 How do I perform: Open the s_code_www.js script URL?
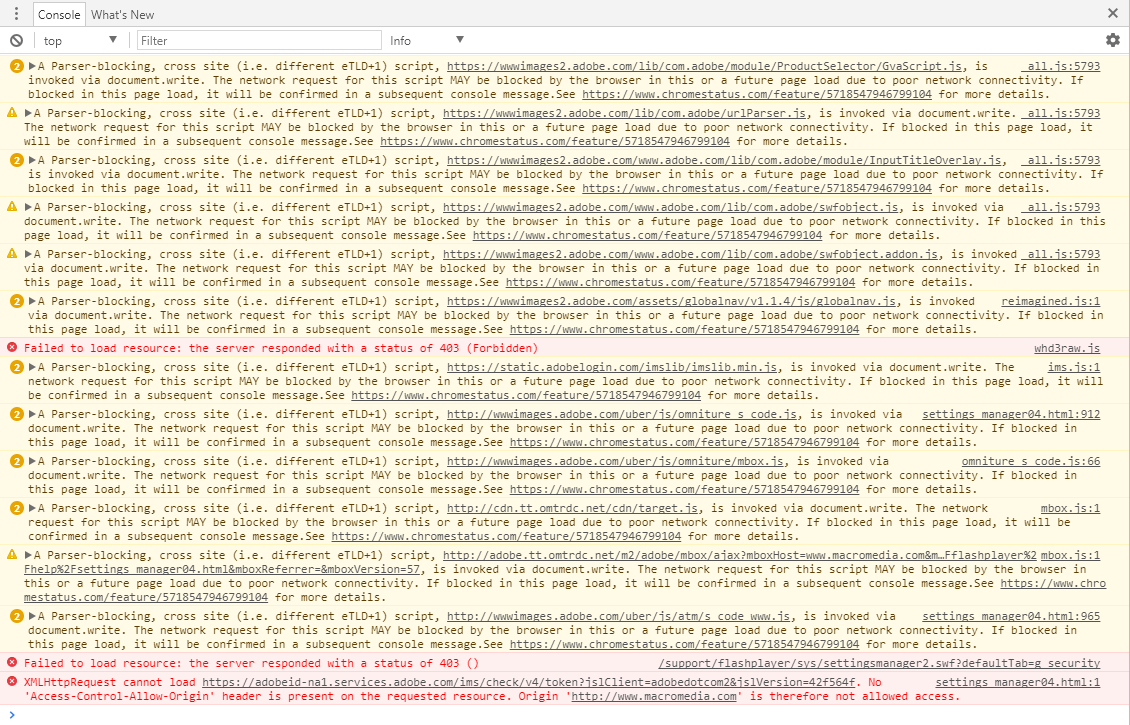[x=618, y=616]
